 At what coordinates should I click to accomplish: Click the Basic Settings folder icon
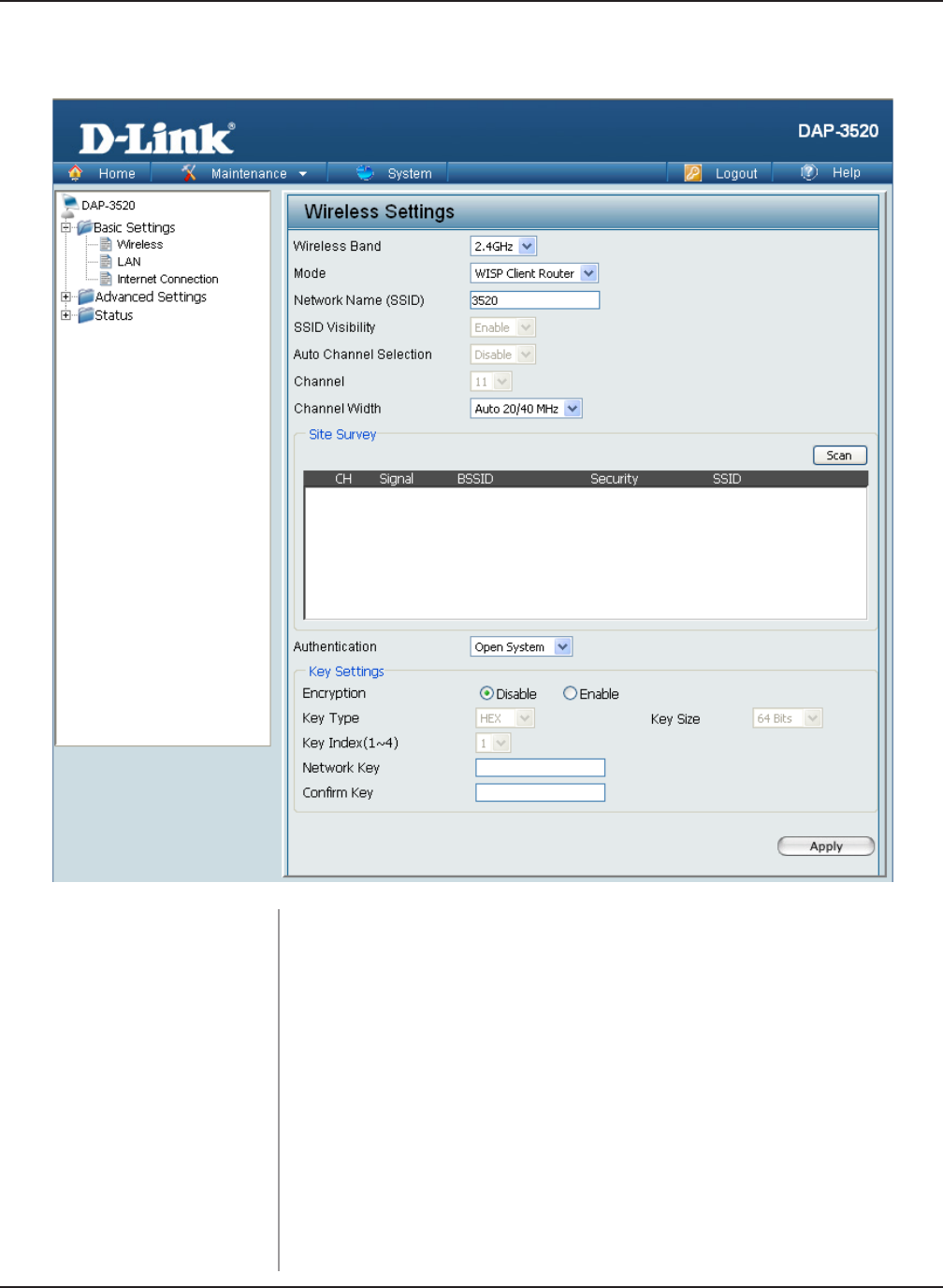[84, 227]
